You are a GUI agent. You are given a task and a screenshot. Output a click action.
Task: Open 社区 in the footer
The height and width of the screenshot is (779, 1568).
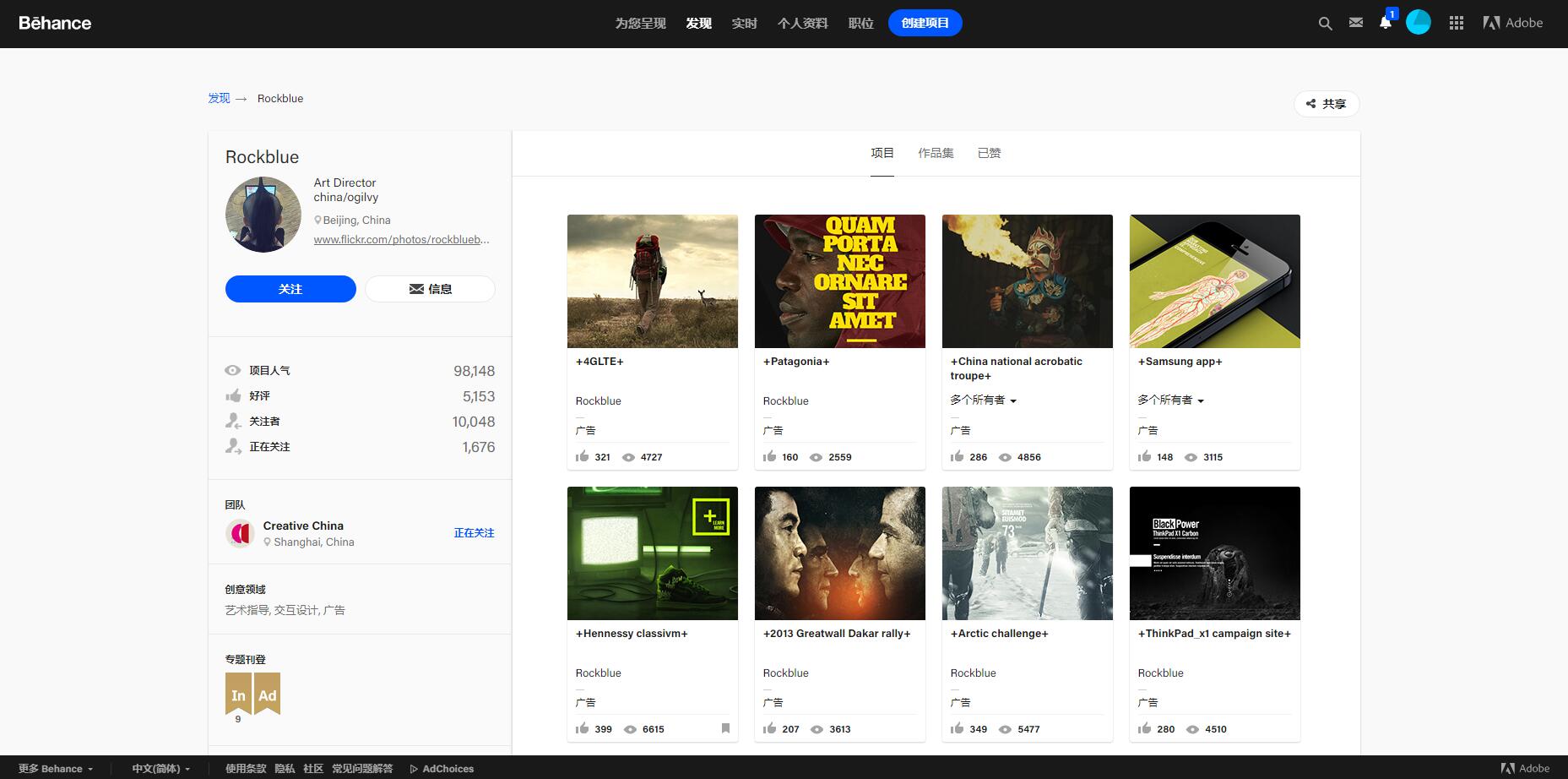coord(313,769)
